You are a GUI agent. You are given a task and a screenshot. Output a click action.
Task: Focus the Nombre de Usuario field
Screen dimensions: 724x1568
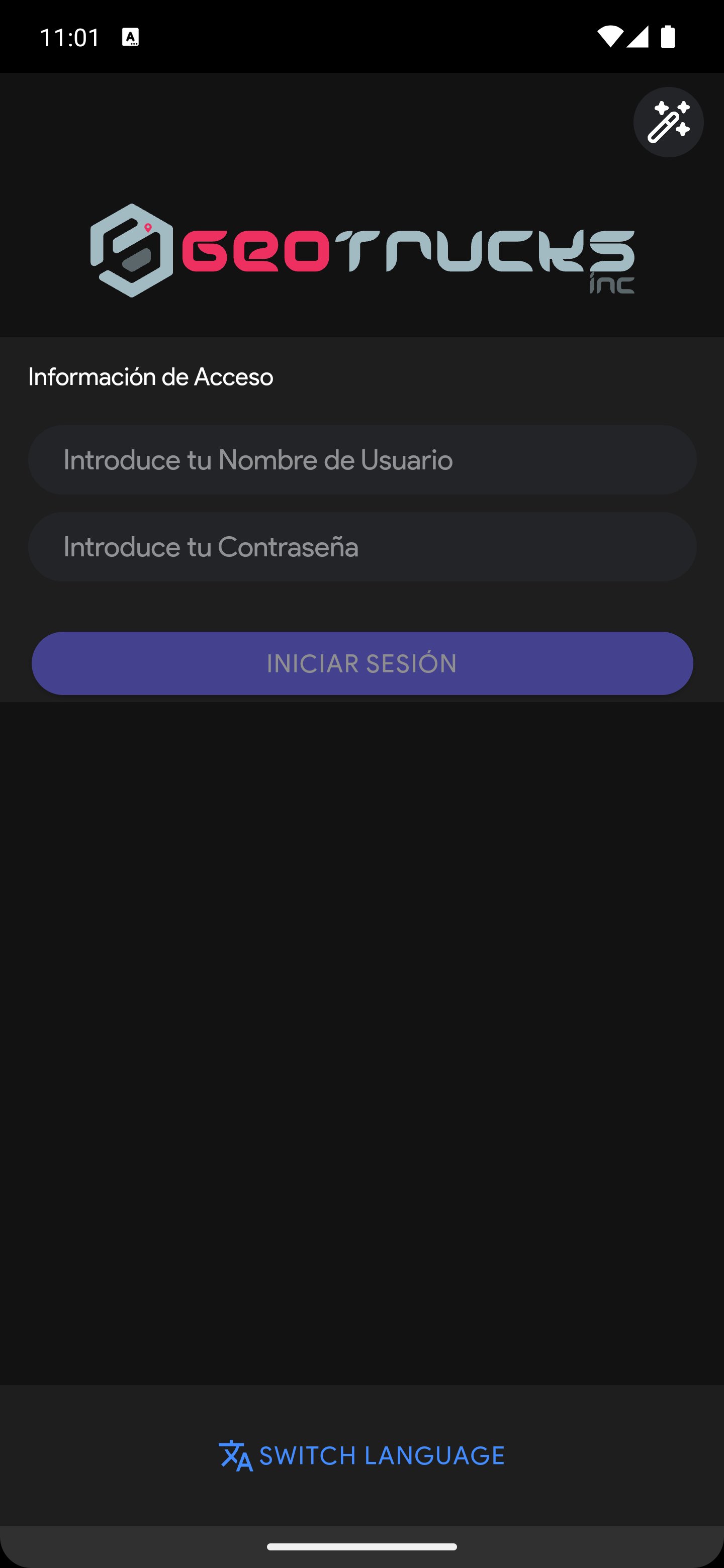[363, 460]
